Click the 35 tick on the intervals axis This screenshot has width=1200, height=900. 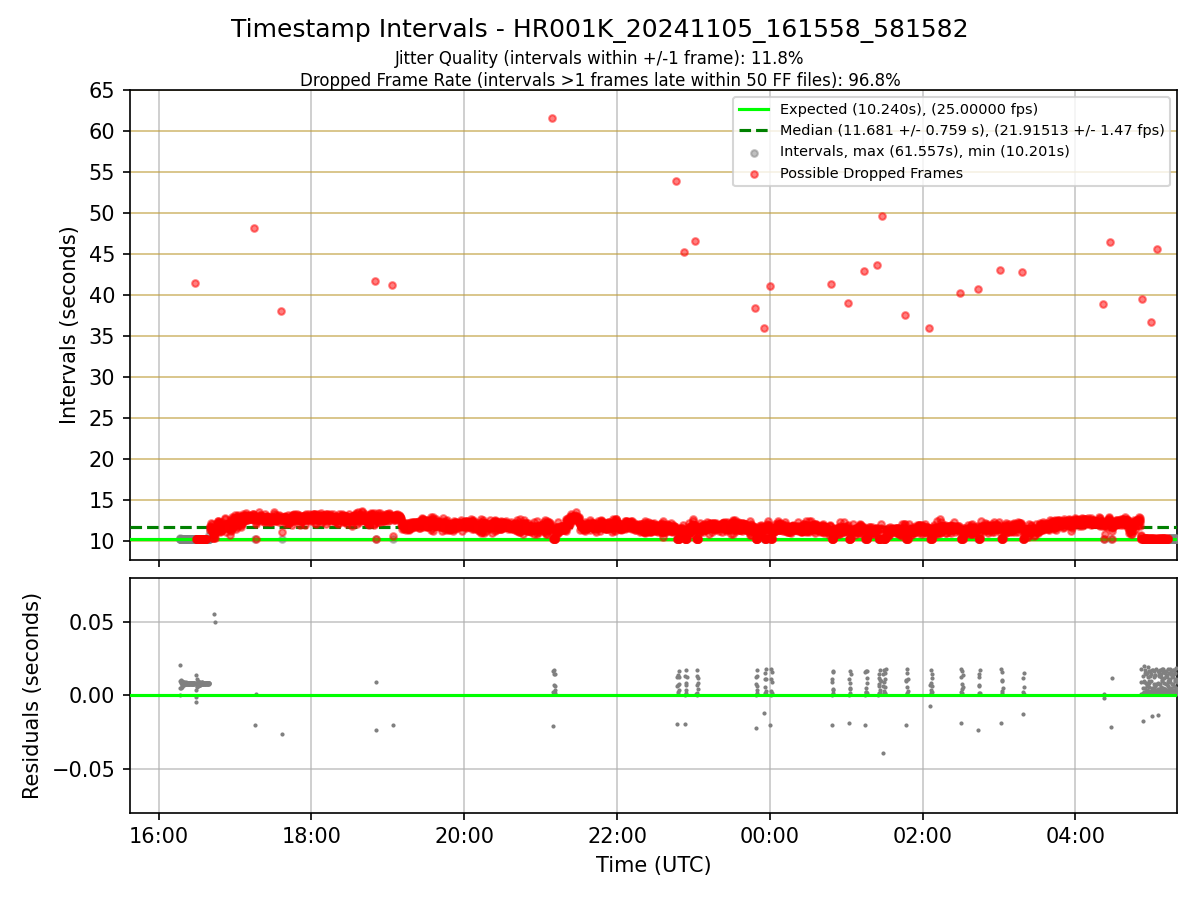tap(103, 336)
